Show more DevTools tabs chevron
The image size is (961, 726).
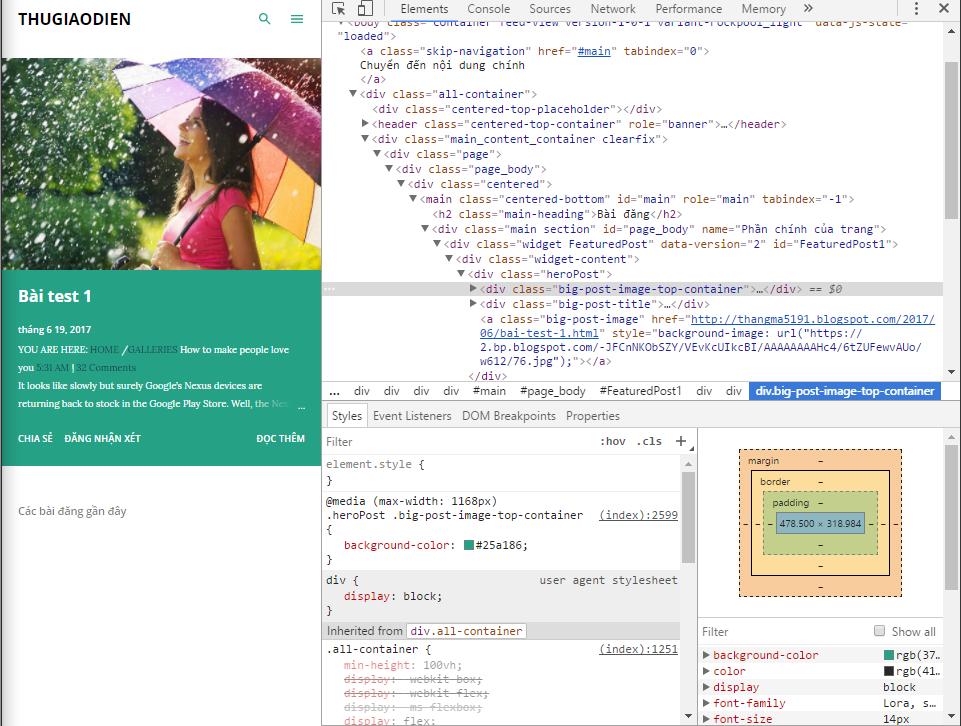coord(808,9)
